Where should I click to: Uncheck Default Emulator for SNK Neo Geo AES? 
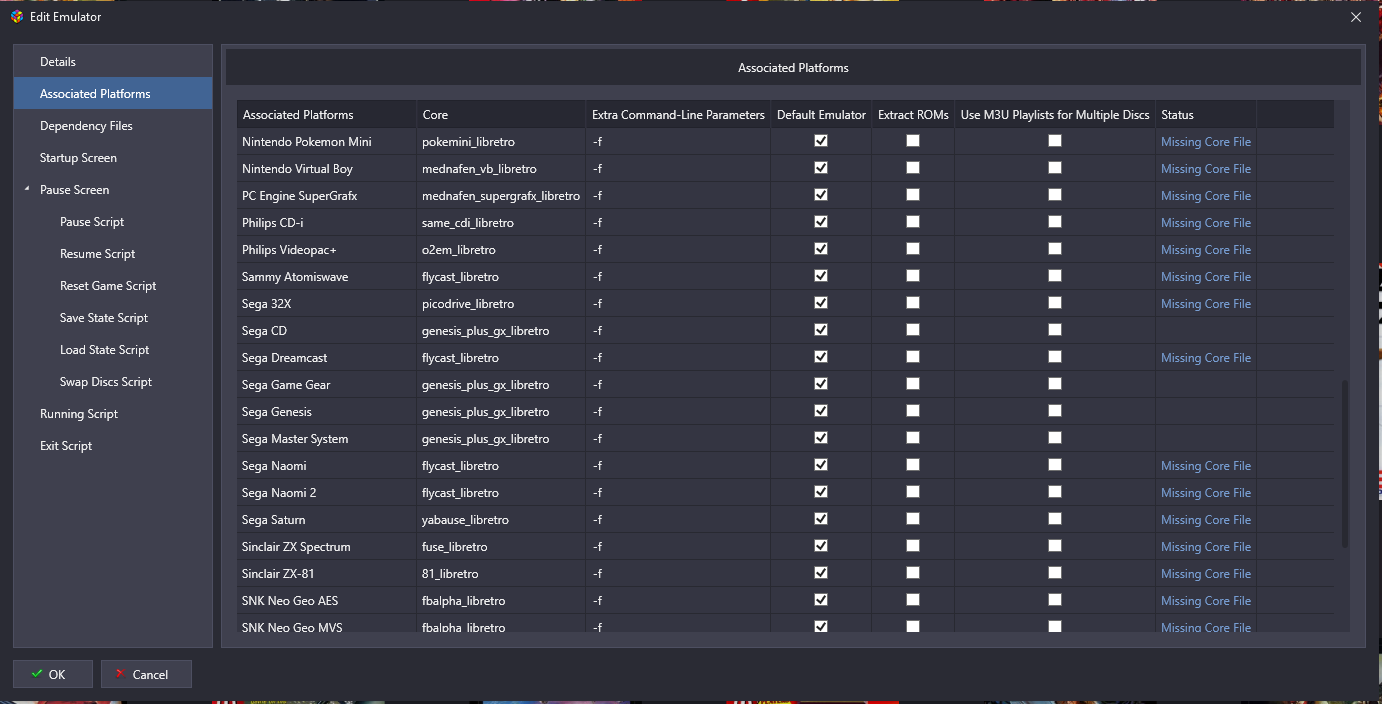(821, 600)
